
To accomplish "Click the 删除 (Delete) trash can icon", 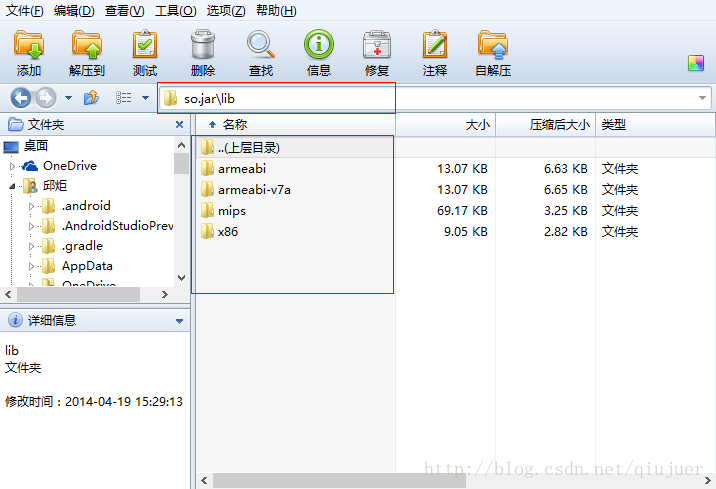I will (x=203, y=44).
